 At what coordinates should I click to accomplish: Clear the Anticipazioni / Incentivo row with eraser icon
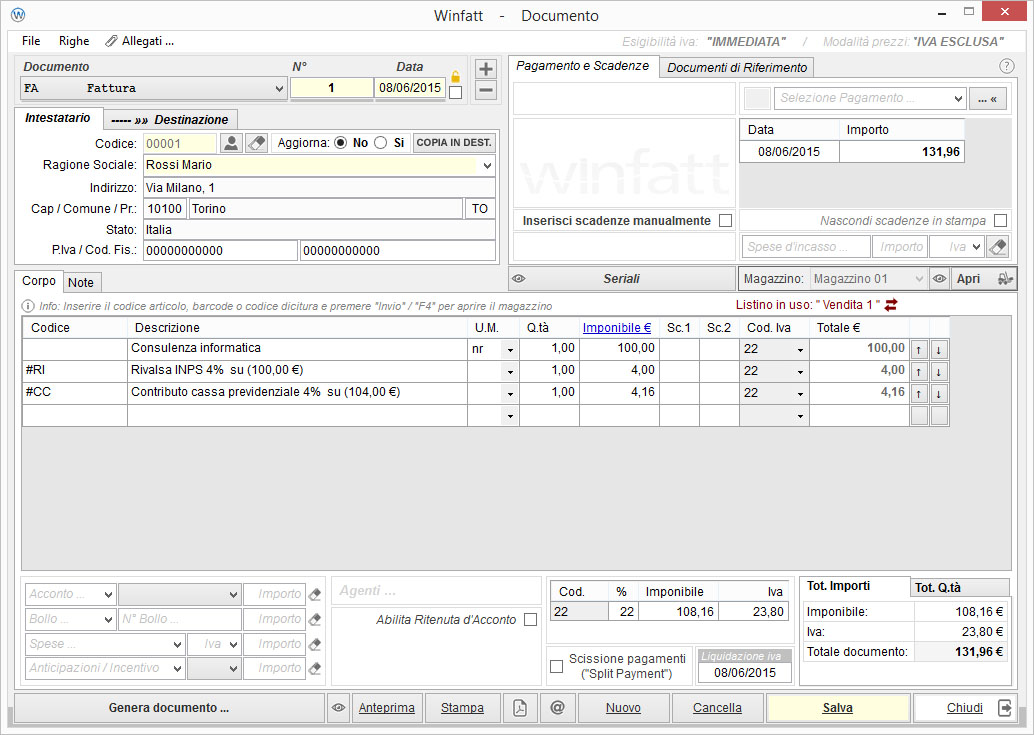coord(315,668)
